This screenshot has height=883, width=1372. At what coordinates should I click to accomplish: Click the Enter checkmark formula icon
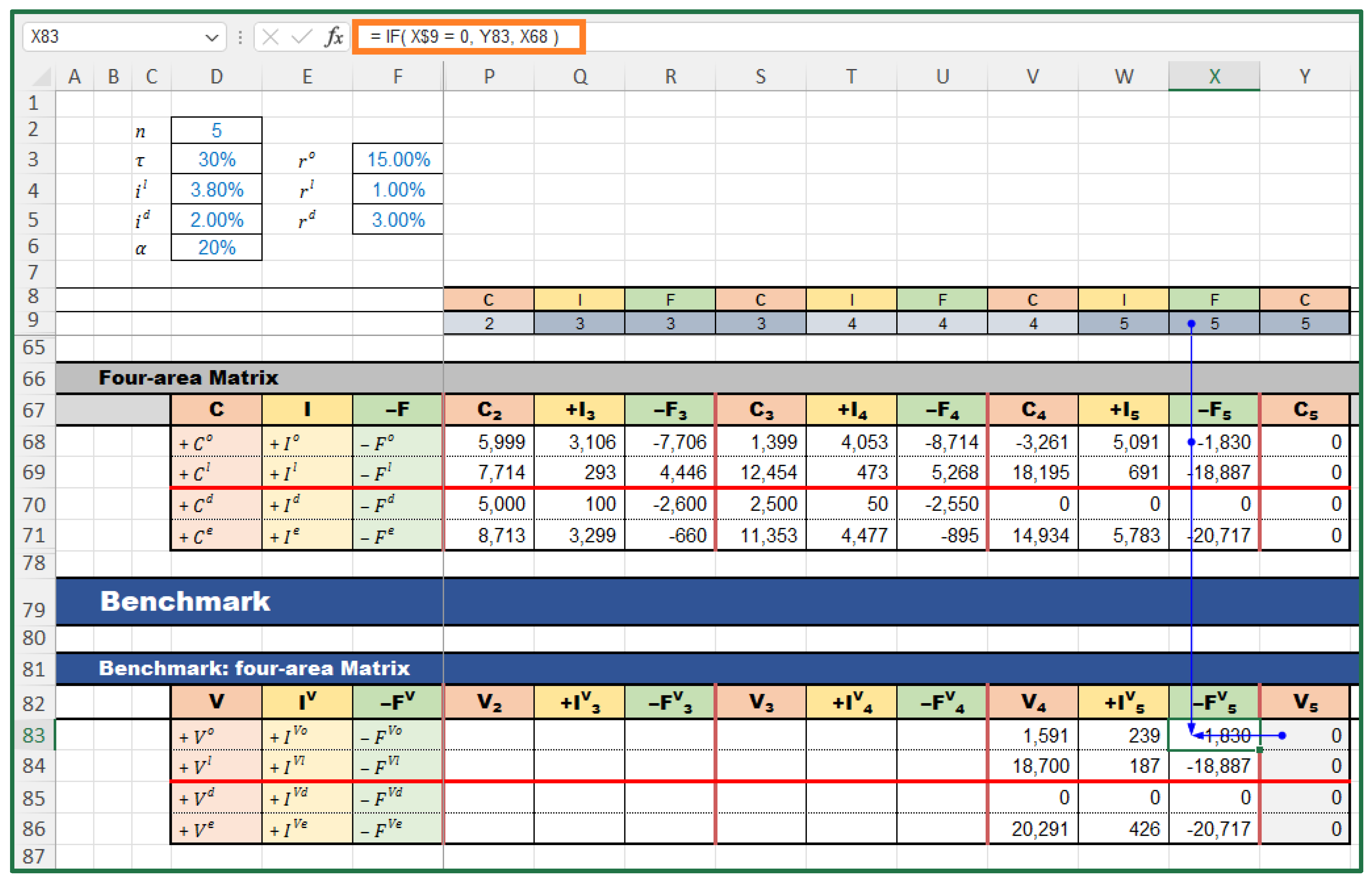[x=301, y=37]
